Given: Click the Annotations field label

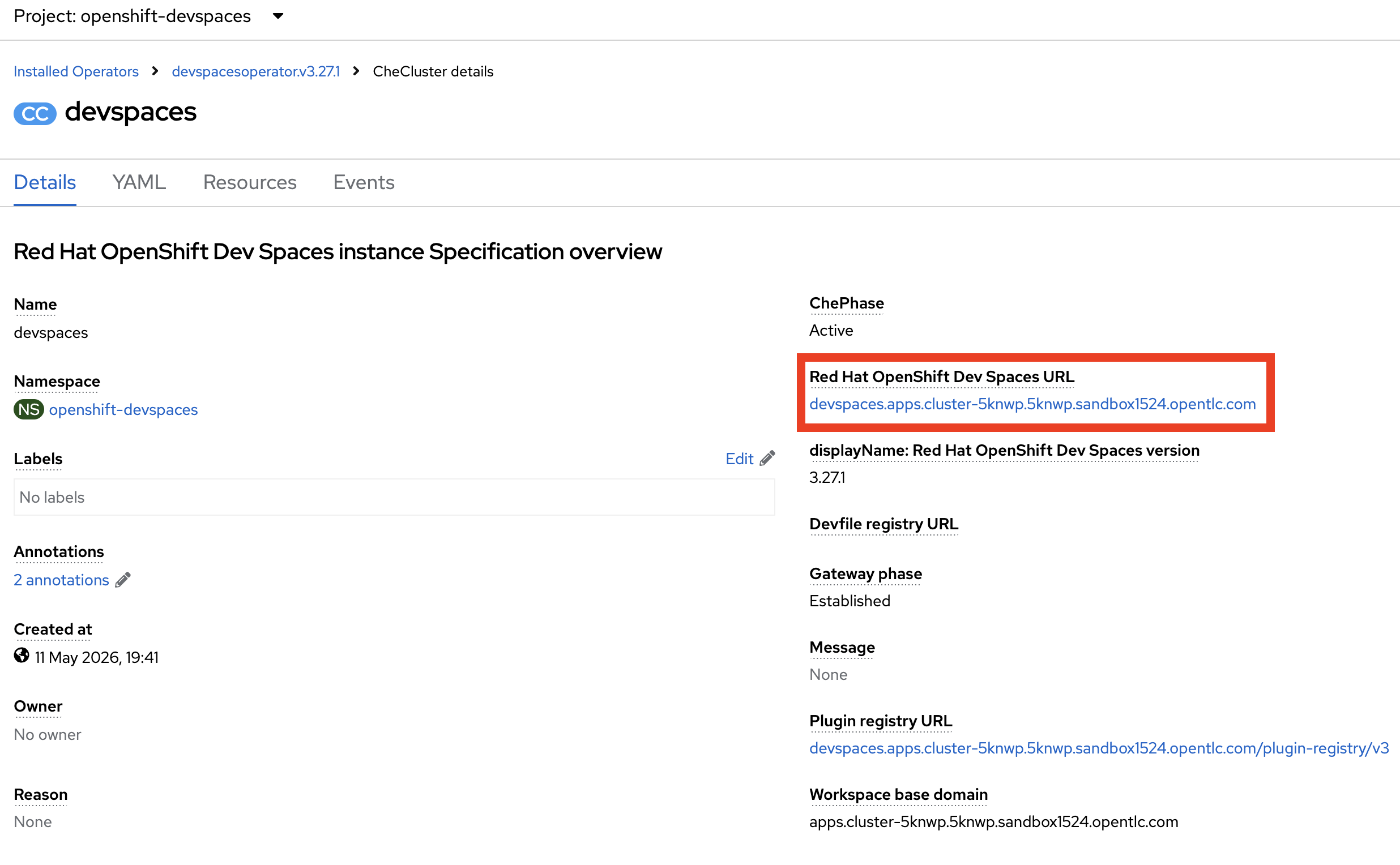Looking at the screenshot, I should tap(59, 552).
